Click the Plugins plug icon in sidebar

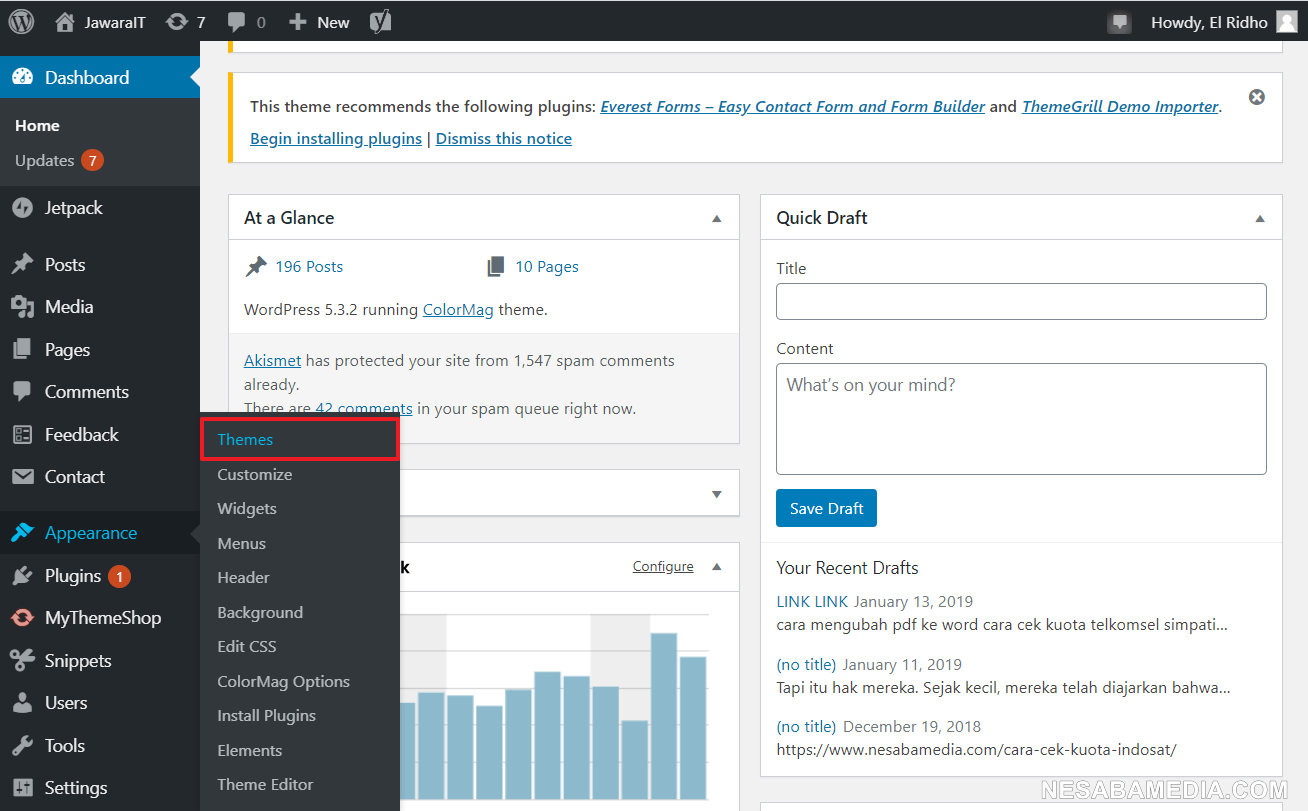point(22,576)
